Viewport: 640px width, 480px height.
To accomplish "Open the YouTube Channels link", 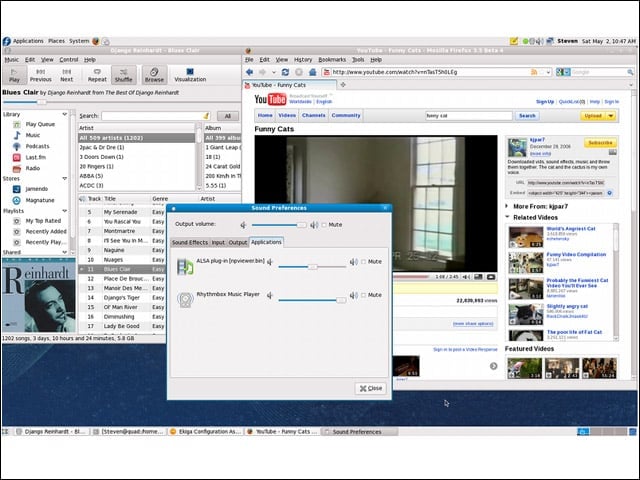I will coord(313,116).
